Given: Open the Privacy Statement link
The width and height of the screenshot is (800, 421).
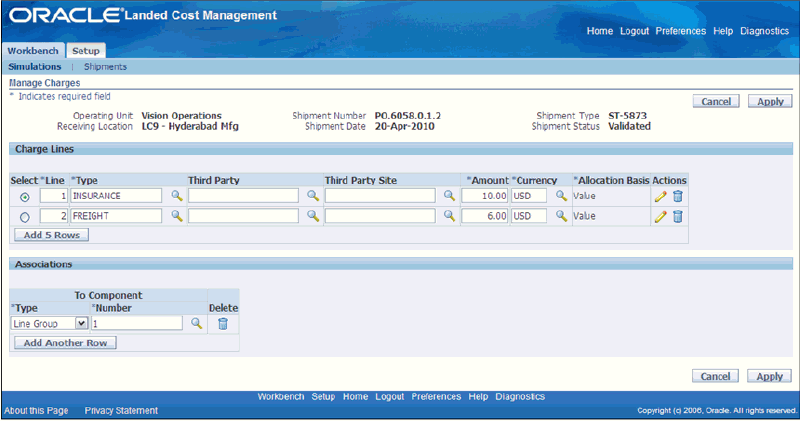Looking at the screenshot, I should coord(121,411).
